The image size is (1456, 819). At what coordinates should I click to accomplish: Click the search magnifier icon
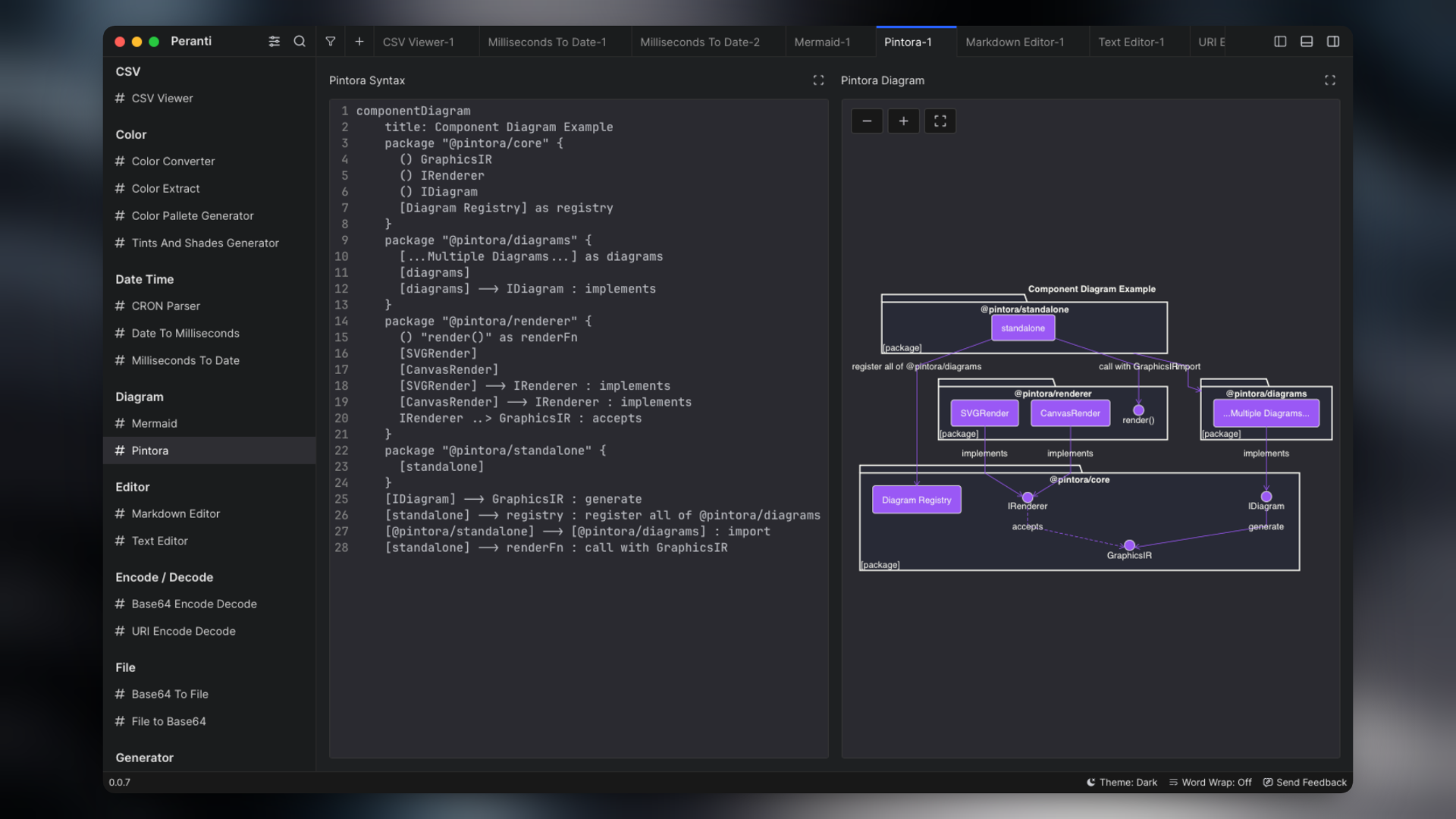pyautogui.click(x=300, y=42)
